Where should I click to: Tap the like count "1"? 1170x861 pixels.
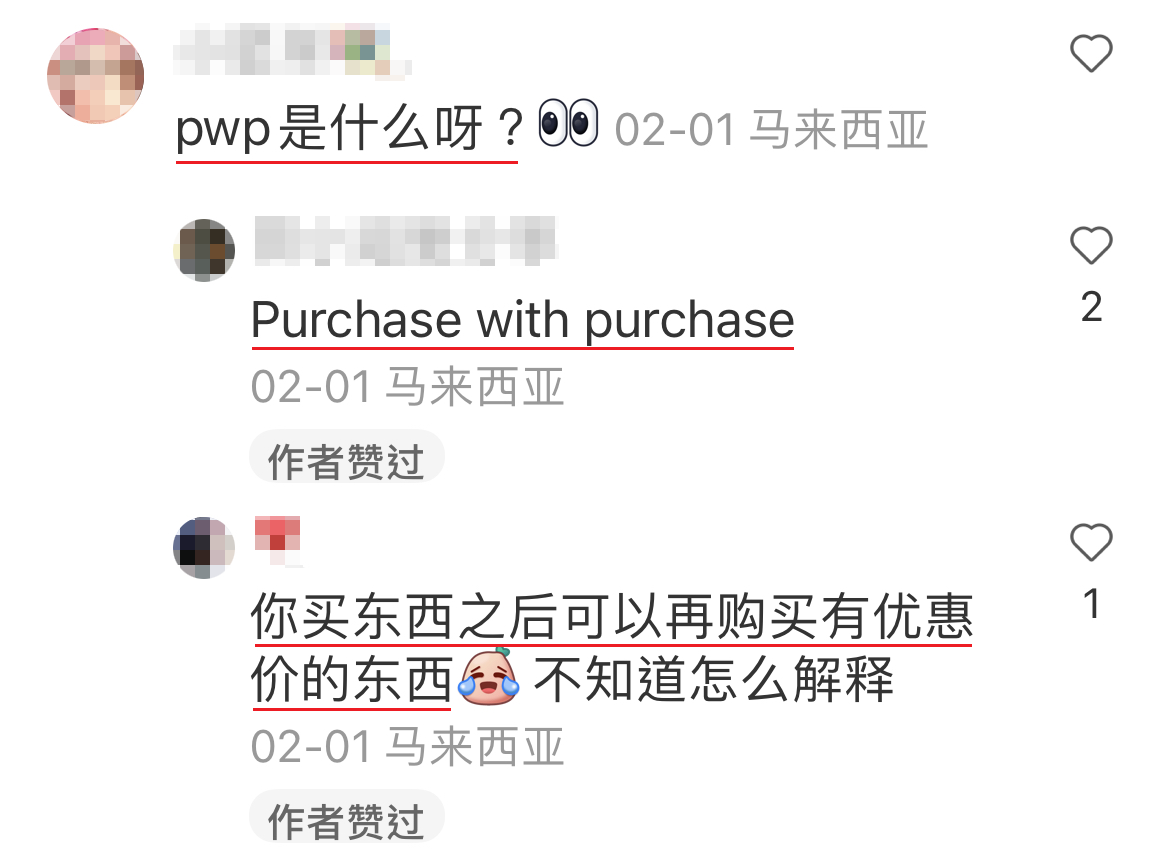point(1091,604)
